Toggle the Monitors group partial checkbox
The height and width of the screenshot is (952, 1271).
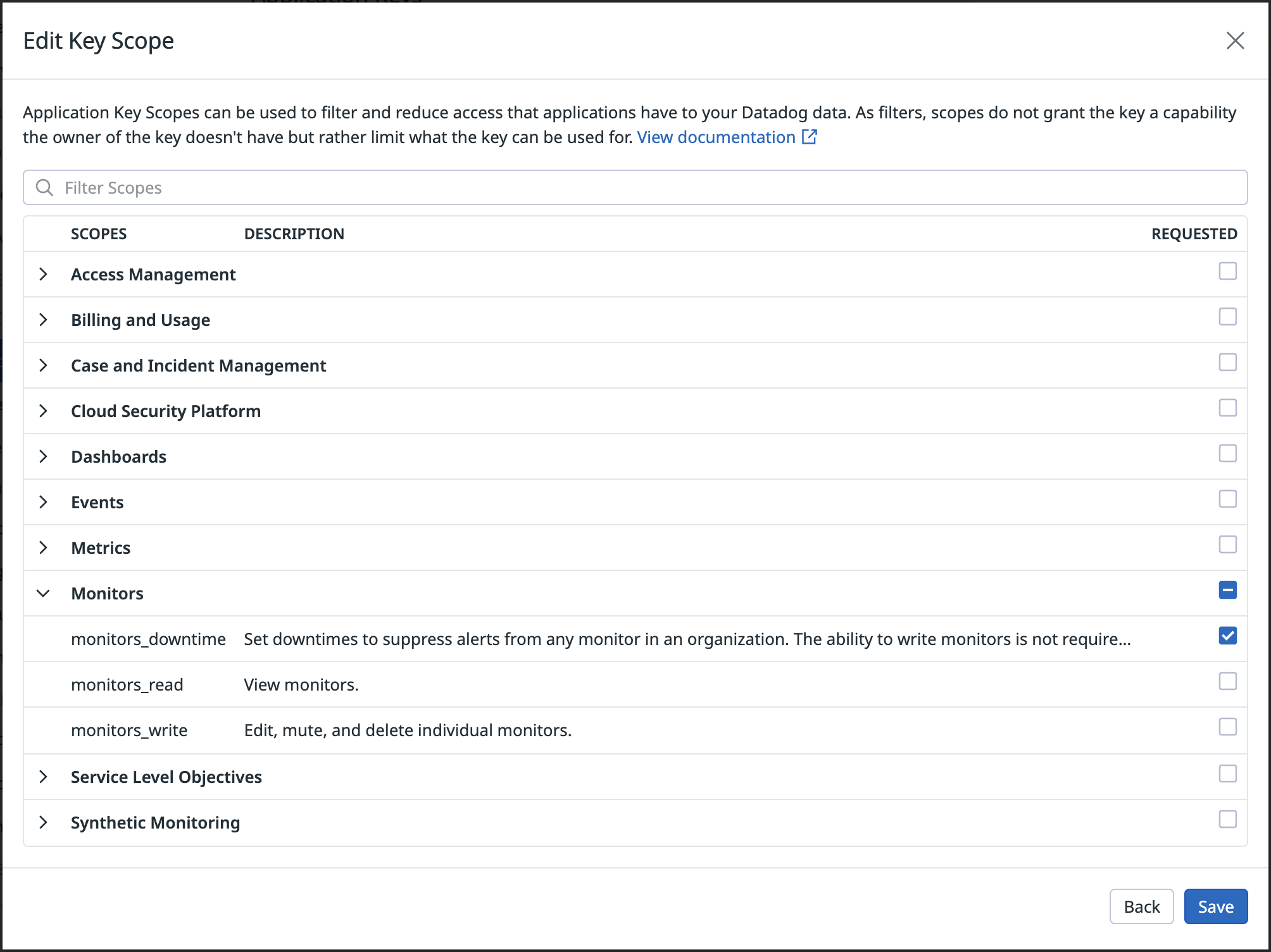pos(1227,590)
